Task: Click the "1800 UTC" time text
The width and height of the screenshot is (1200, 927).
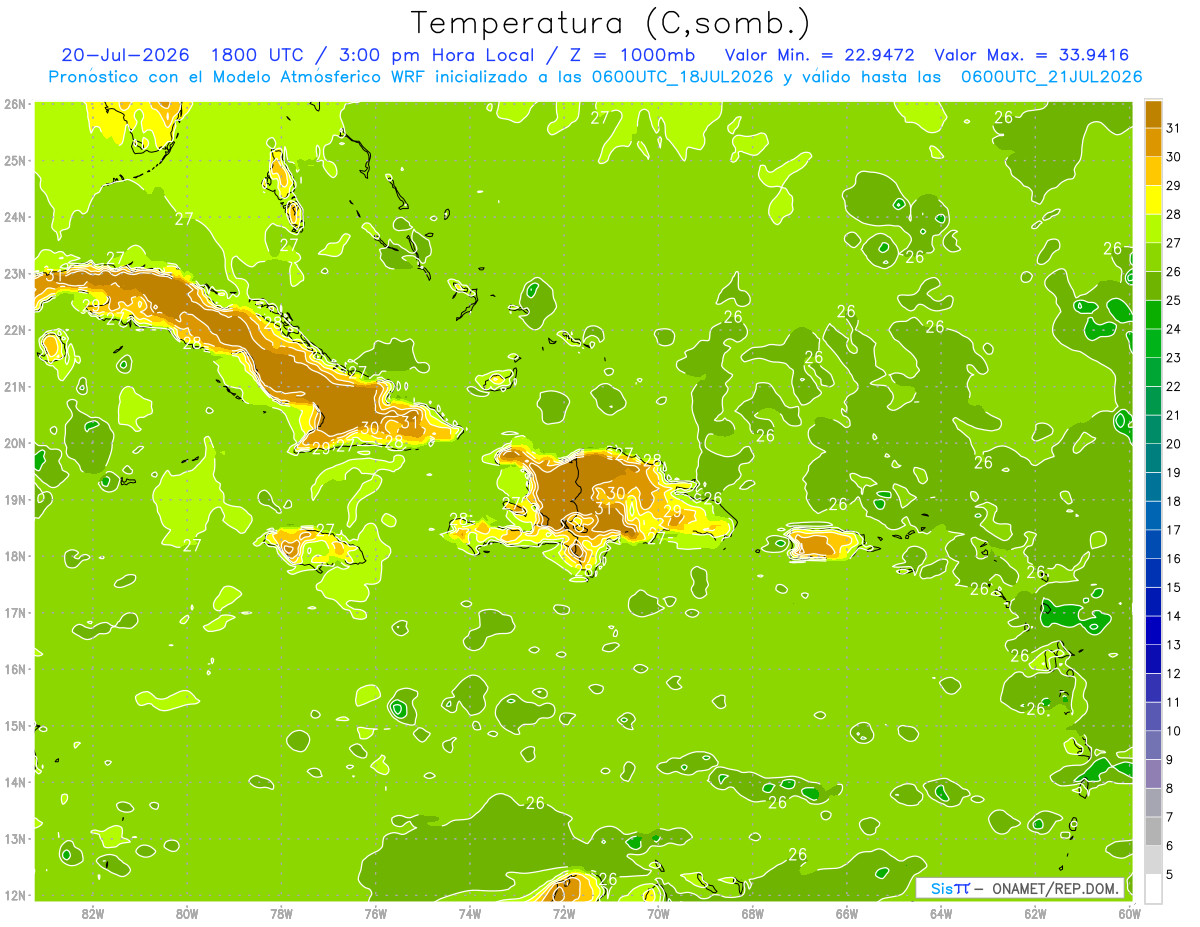Action: 257,55
